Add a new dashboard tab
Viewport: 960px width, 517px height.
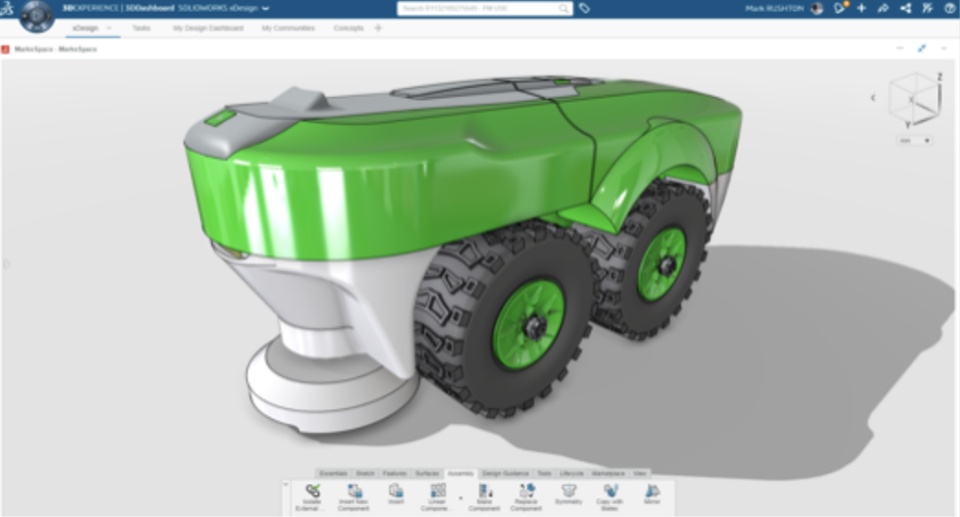coord(378,28)
